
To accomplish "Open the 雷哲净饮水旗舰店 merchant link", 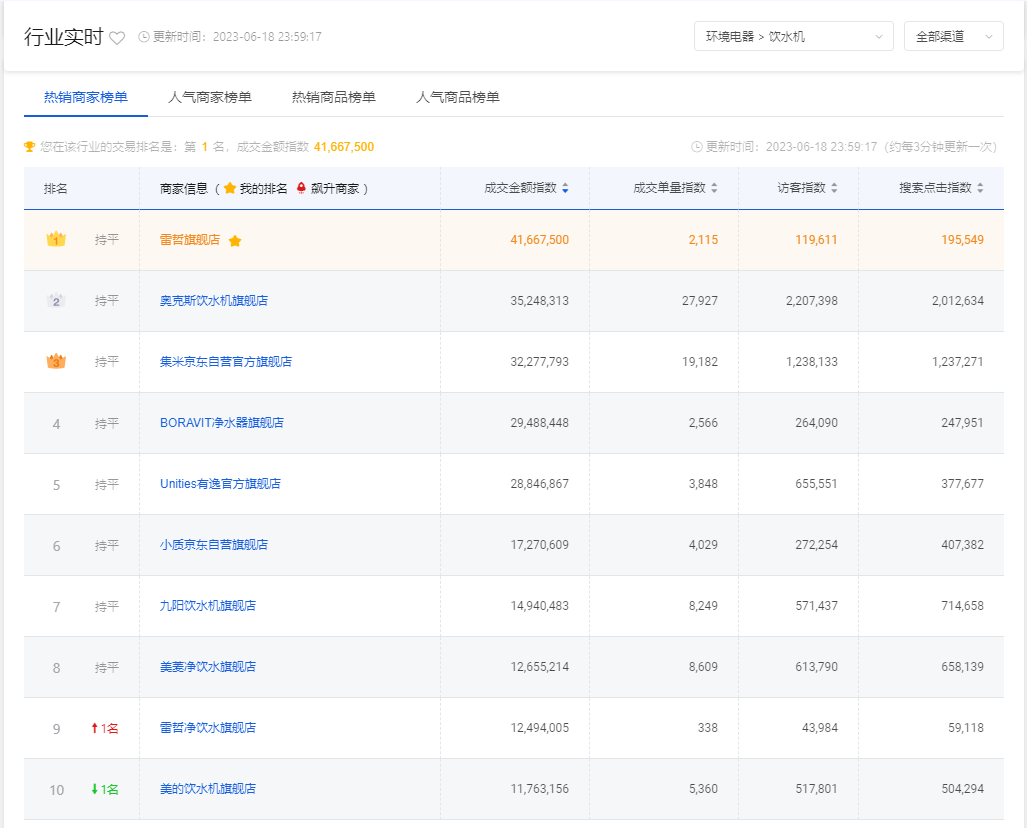I will click(x=208, y=728).
